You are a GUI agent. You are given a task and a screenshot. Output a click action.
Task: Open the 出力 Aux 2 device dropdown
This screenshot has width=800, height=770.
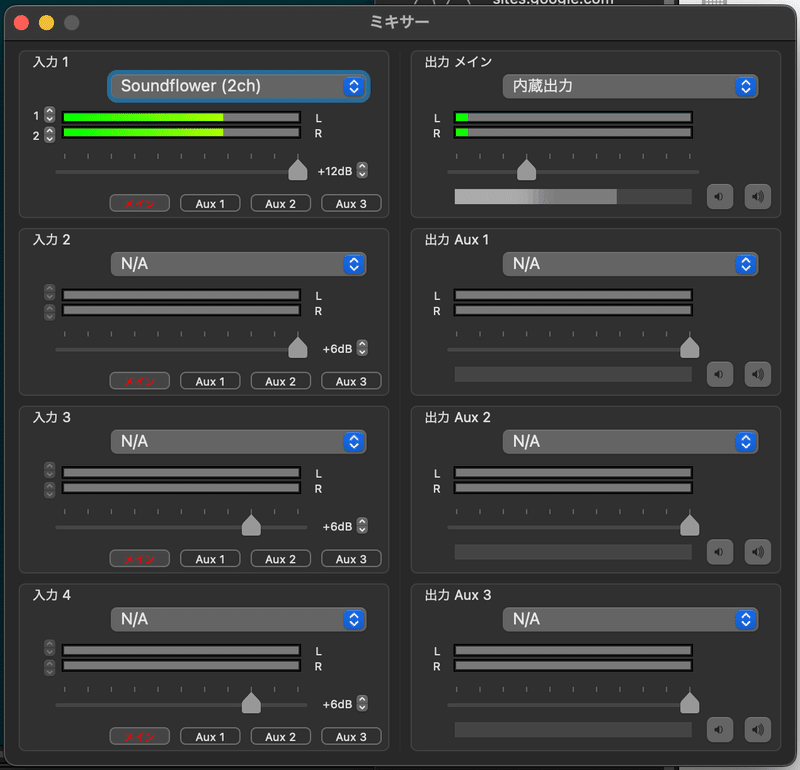tap(630, 441)
